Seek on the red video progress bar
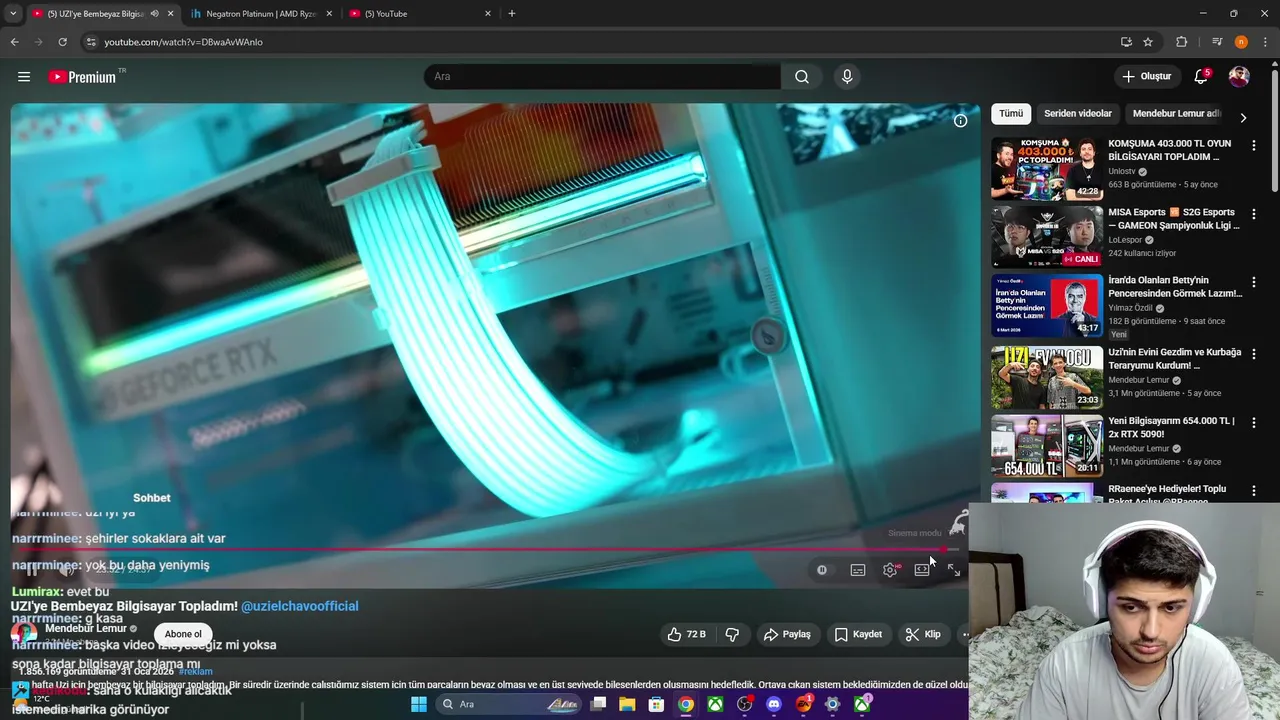 pos(485,549)
